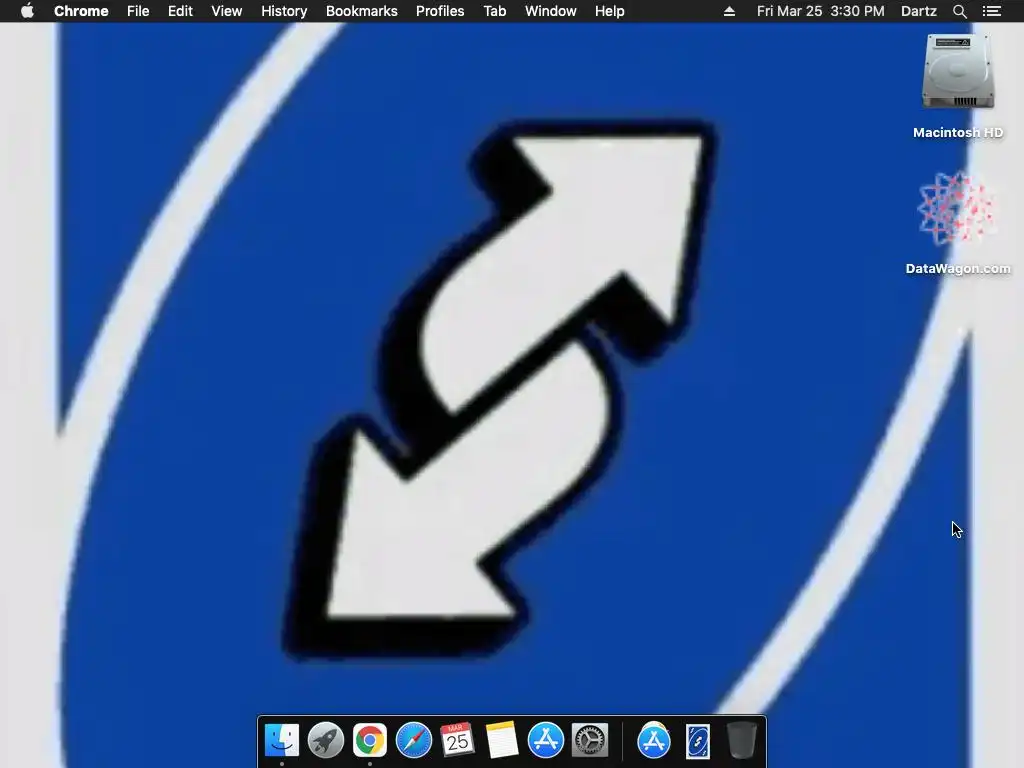Launch Launchpad from the Dock

click(325, 741)
